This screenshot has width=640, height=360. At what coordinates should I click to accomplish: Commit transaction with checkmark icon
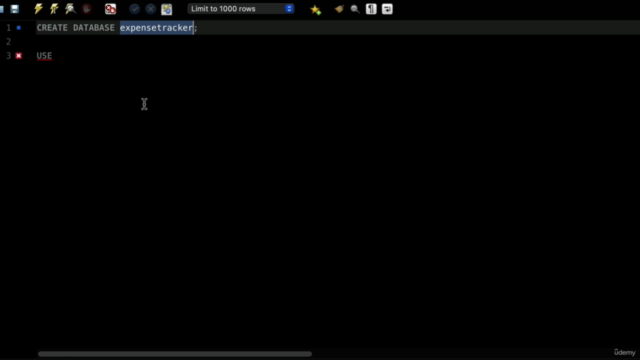134,9
